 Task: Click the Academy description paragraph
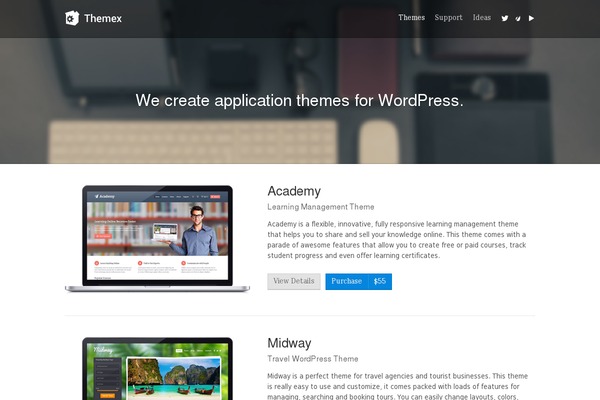click(397, 240)
